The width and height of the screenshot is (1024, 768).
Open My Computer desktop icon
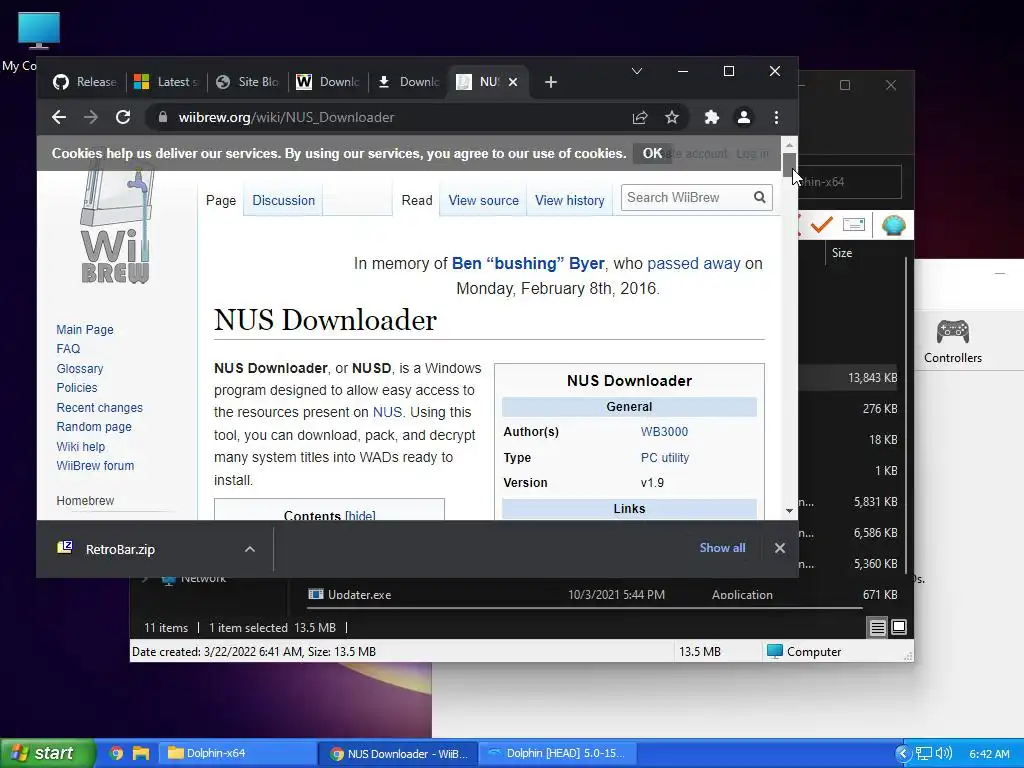[39, 31]
